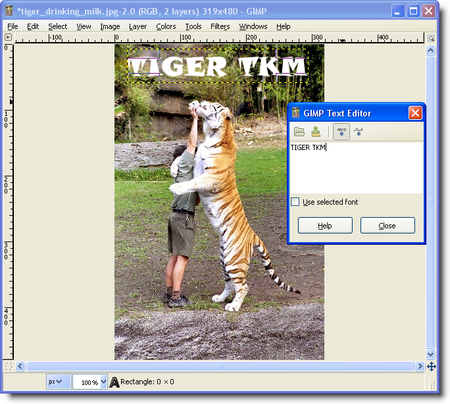Open the Layer menu

click(138, 26)
